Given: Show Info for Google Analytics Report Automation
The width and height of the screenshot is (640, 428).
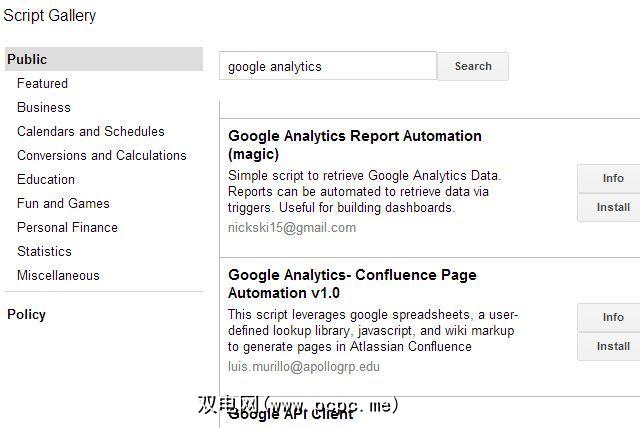Looking at the screenshot, I should 612,178.
